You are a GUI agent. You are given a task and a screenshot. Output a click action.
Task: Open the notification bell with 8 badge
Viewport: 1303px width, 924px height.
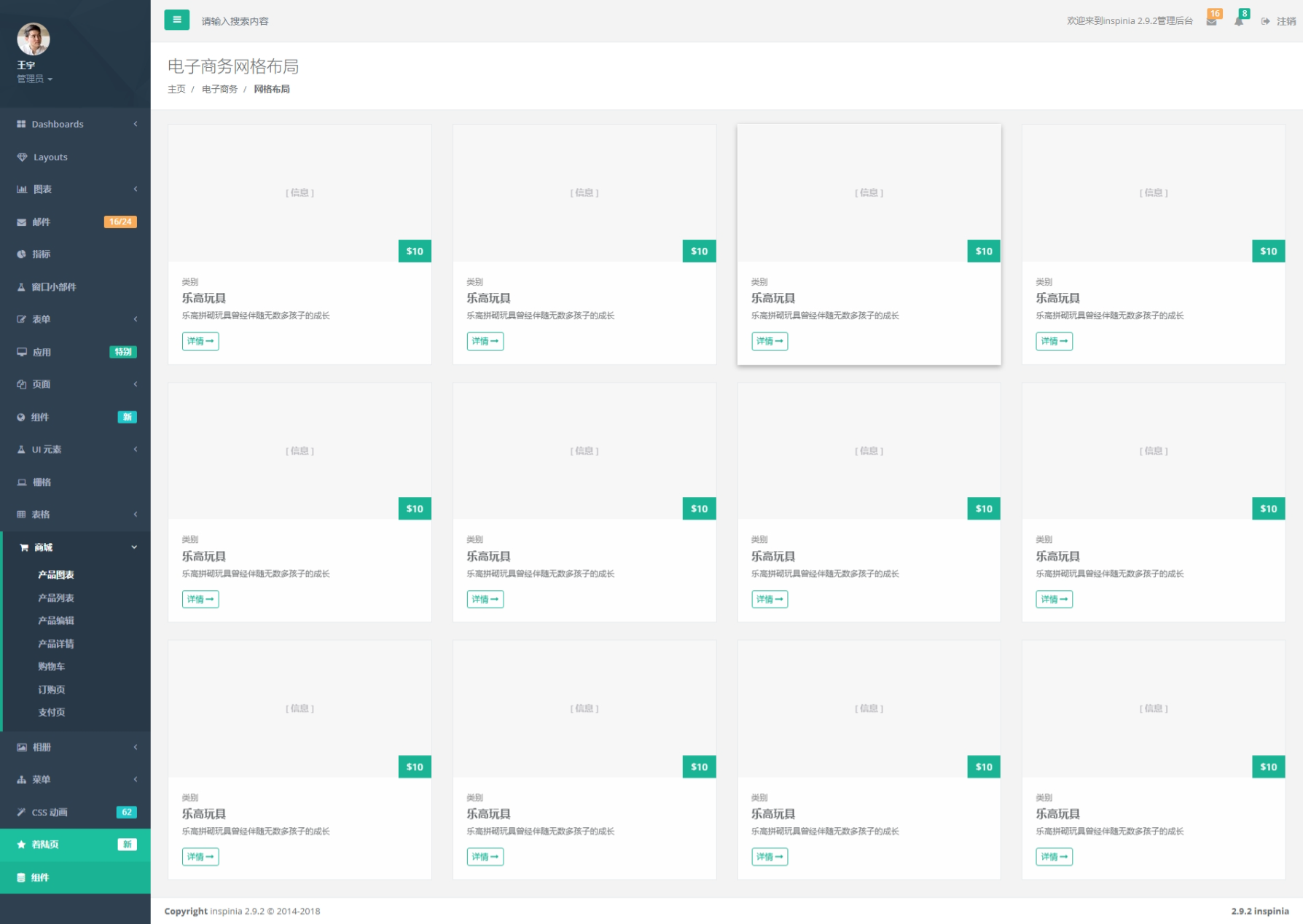click(1239, 21)
